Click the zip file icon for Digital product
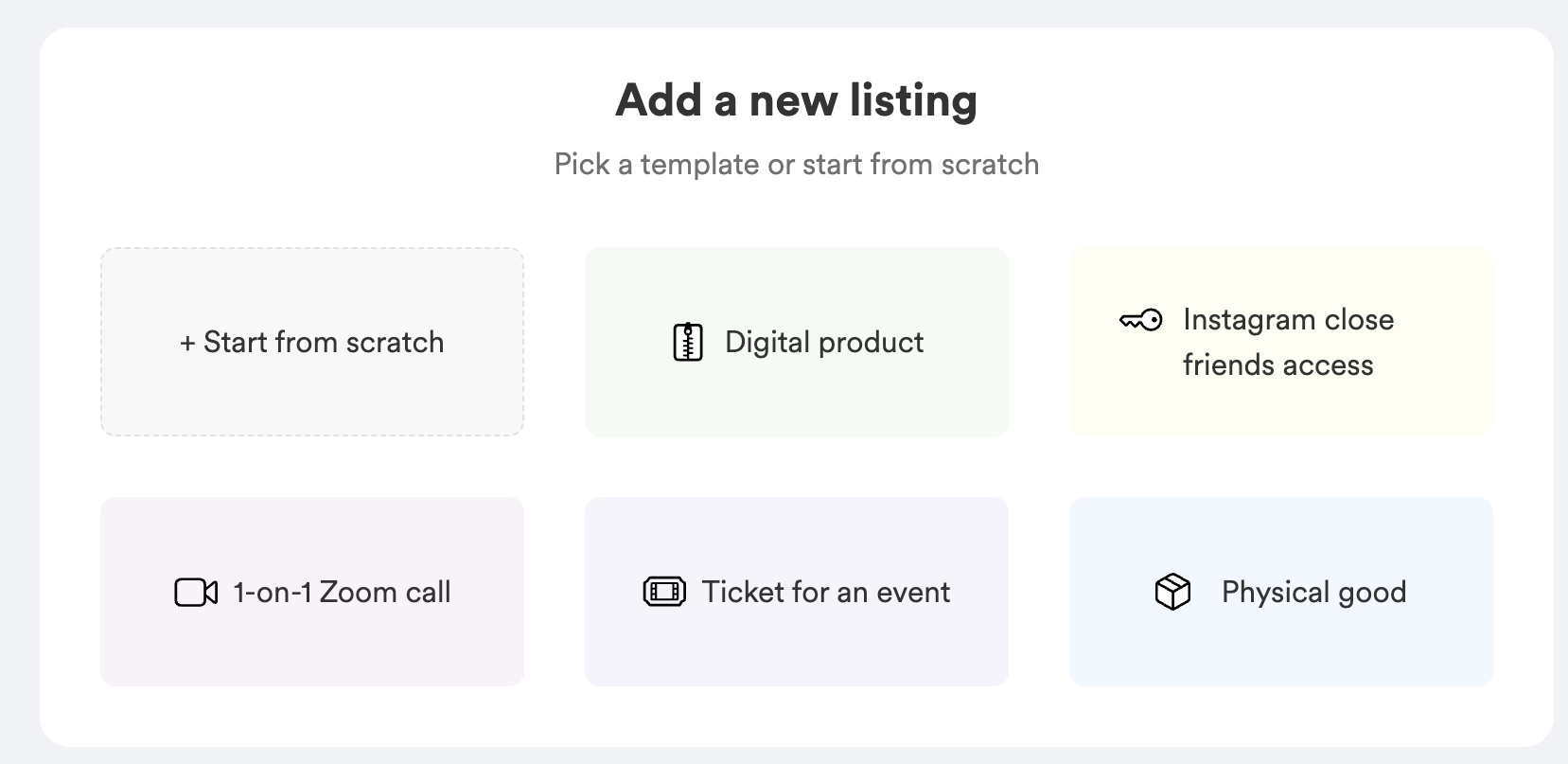This screenshot has width=1568, height=764. pyautogui.click(x=688, y=343)
